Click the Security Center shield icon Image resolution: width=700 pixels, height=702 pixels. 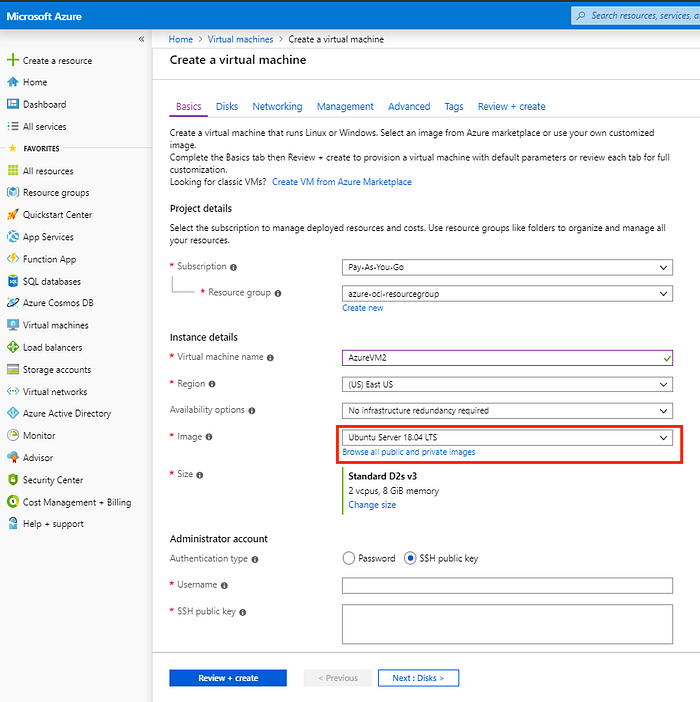(13, 479)
